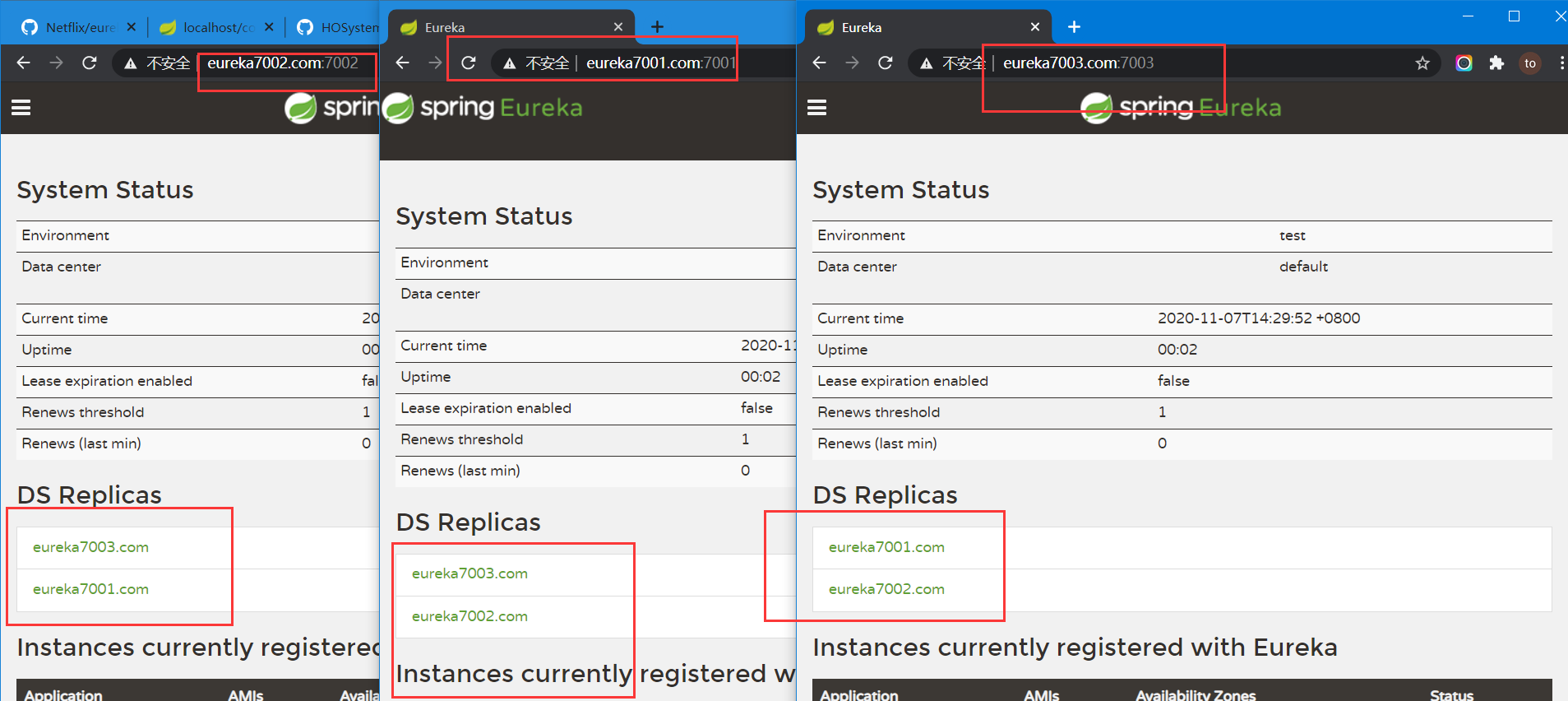Click the Status column header
Viewport: 1568px width, 701px height.
(x=1451, y=695)
